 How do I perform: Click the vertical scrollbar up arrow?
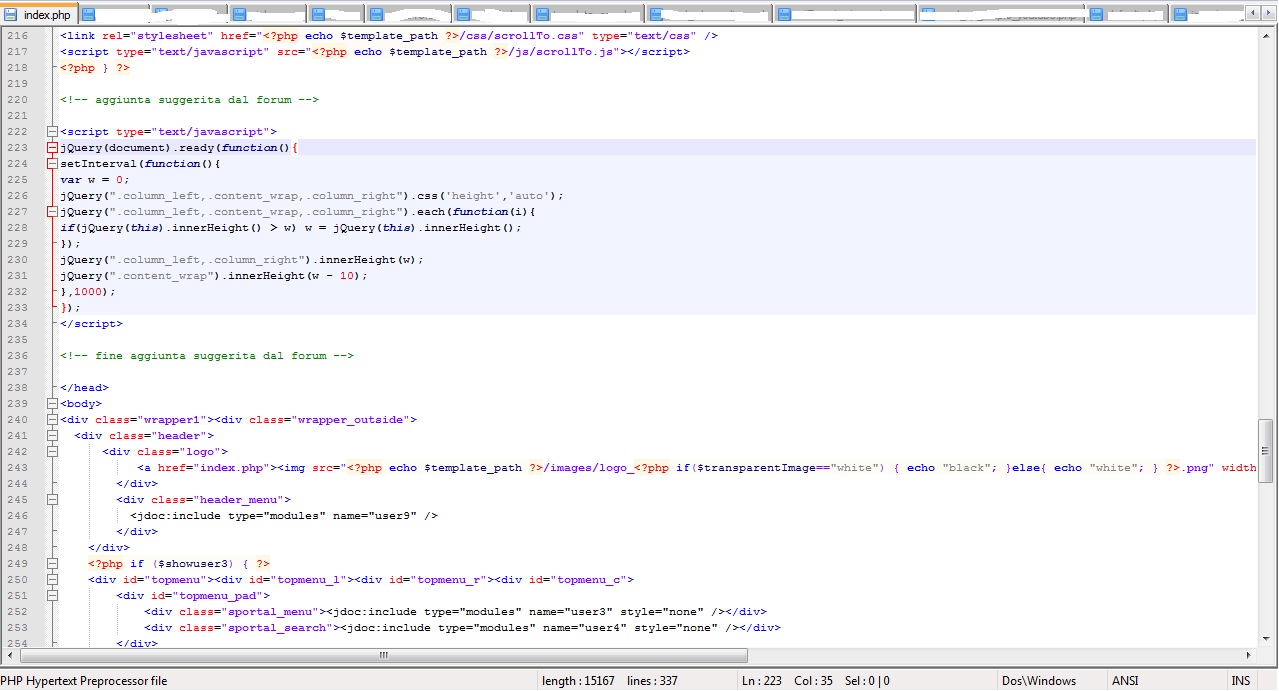[x=1267, y=35]
